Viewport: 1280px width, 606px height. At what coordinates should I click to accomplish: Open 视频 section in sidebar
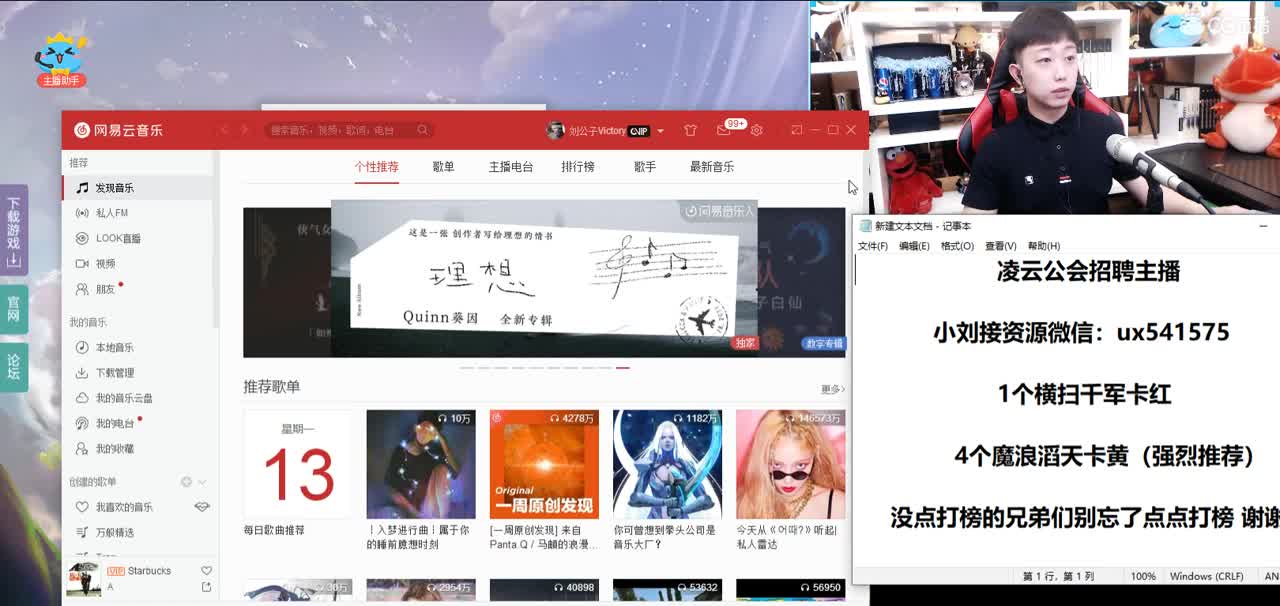point(138,264)
